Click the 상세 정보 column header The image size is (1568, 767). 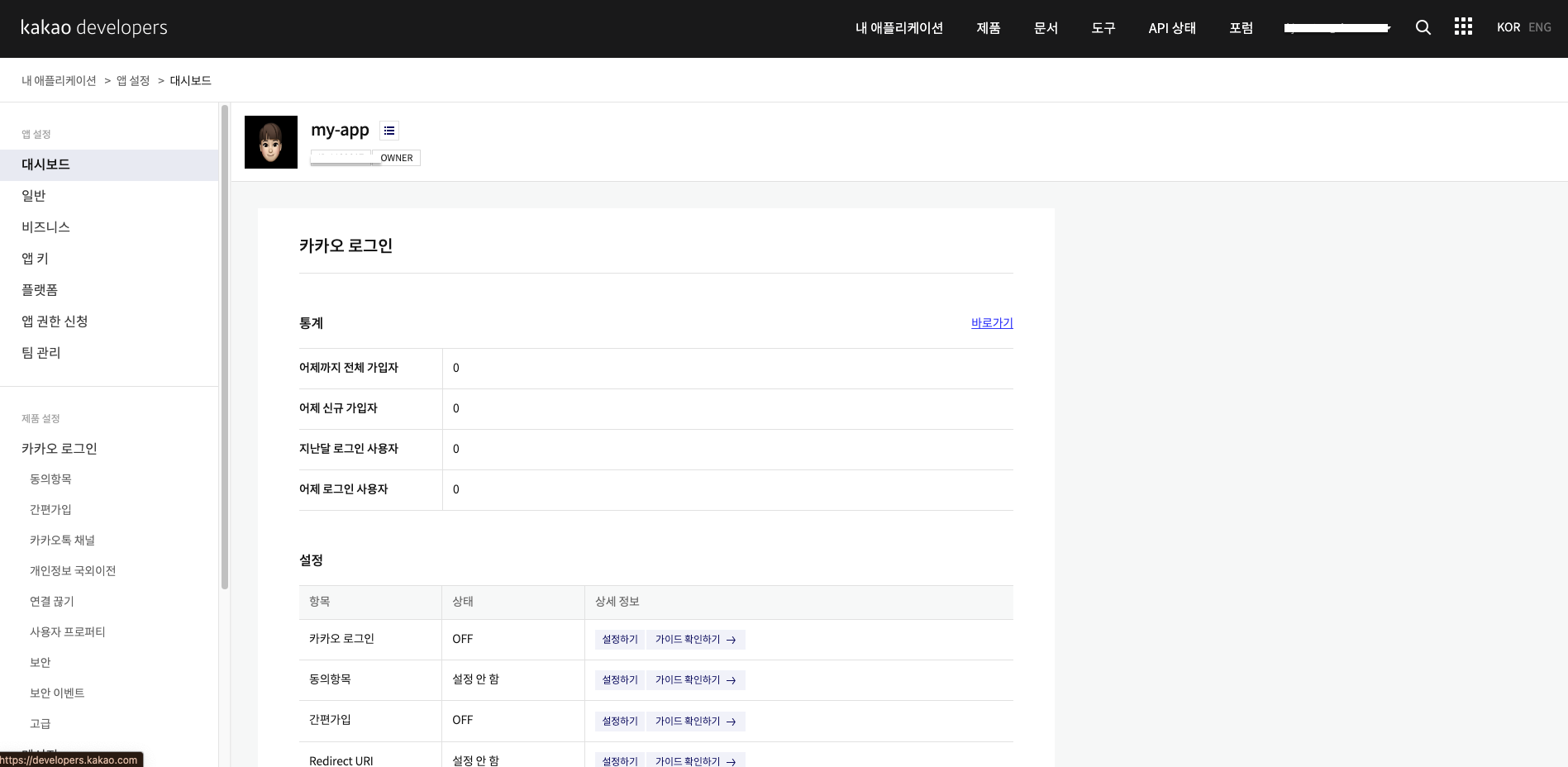(x=617, y=602)
